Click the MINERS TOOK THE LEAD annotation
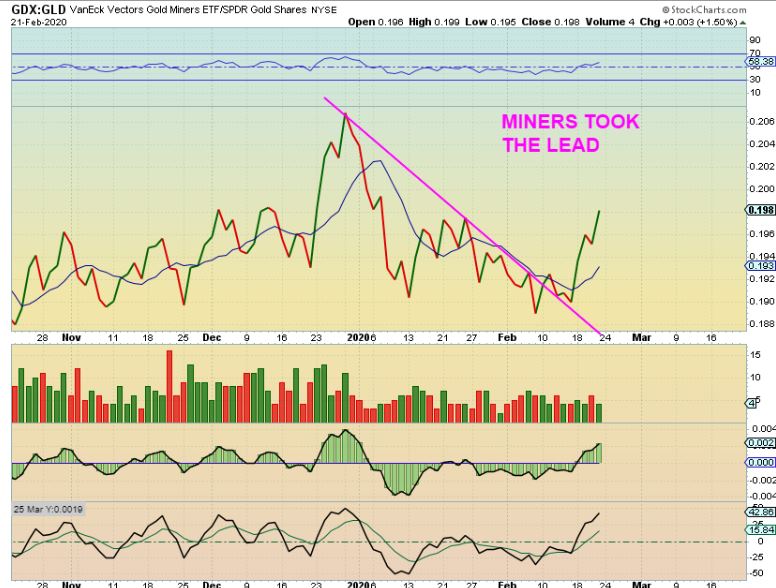776x588 pixels. click(x=570, y=133)
